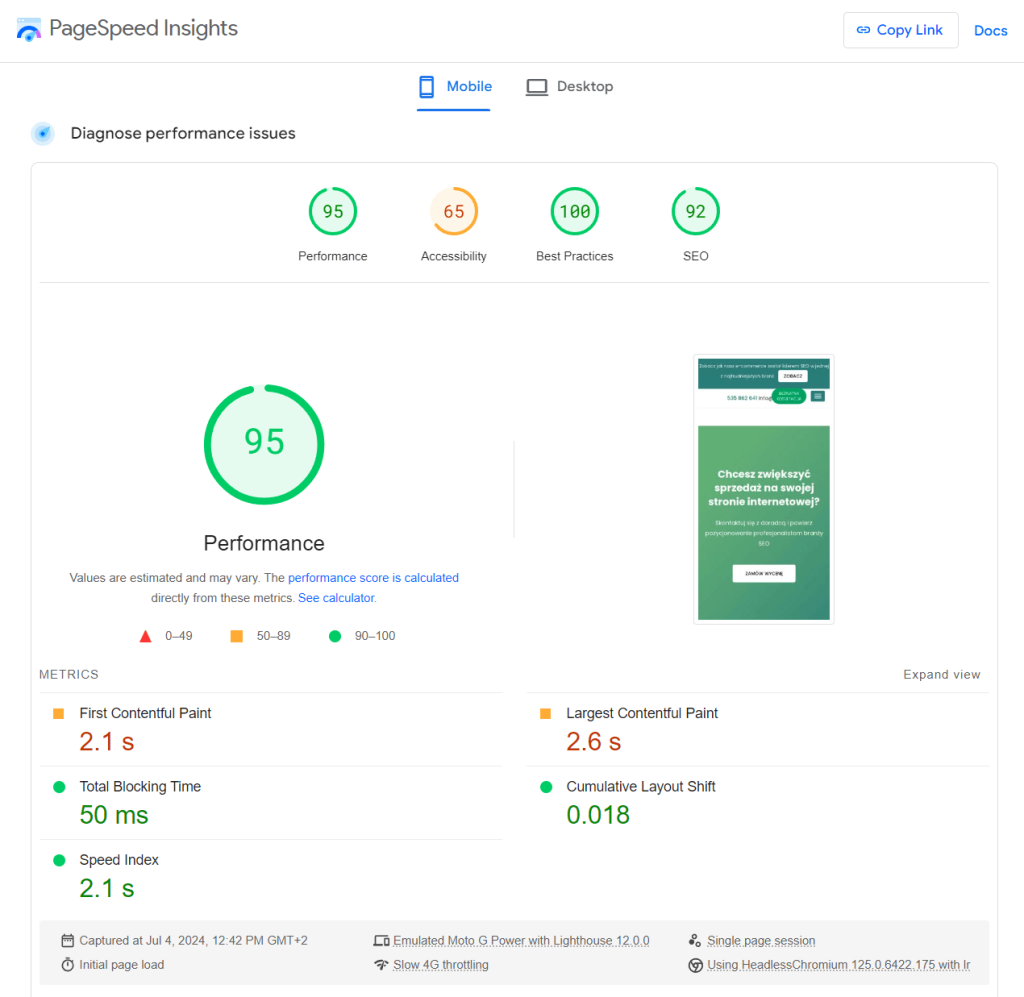Screen dimensions: 1024x997
Task: Select the SEO score gauge of 92
Action: (695, 212)
